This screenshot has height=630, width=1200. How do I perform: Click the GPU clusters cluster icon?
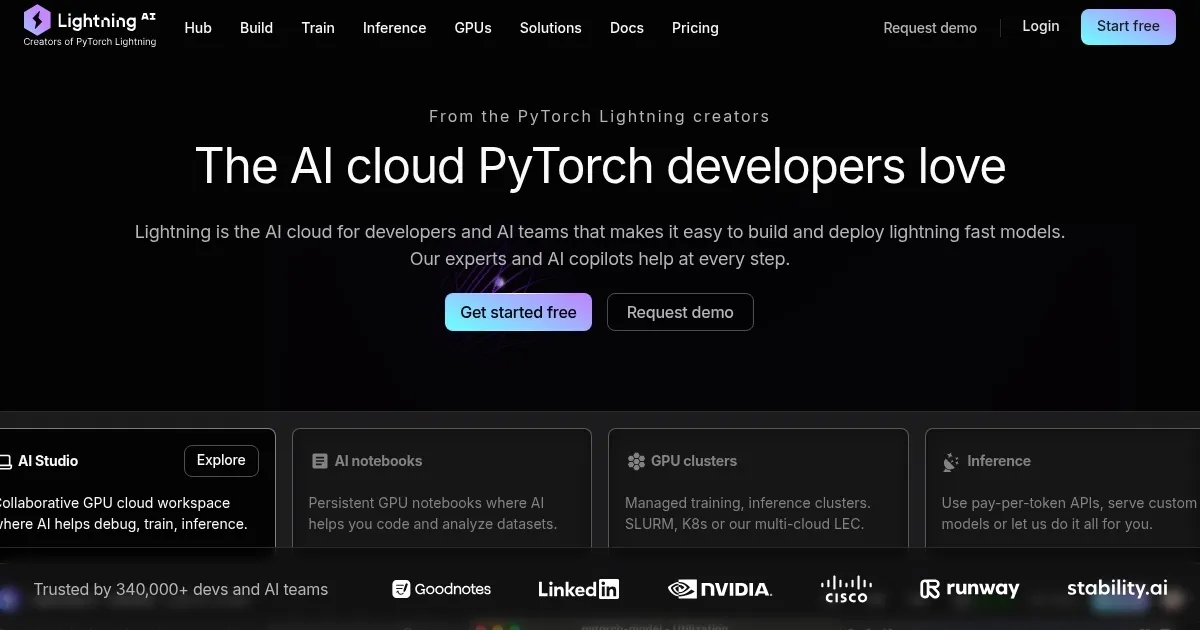click(636, 461)
